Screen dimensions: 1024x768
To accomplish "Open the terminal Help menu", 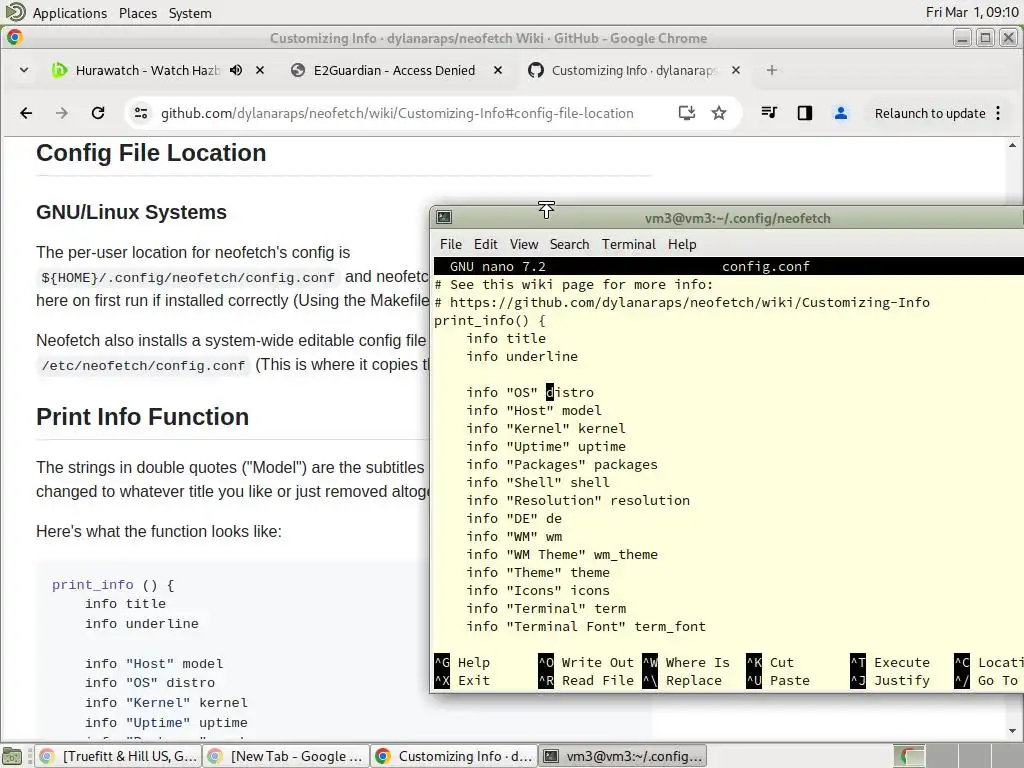I will (x=682, y=244).
